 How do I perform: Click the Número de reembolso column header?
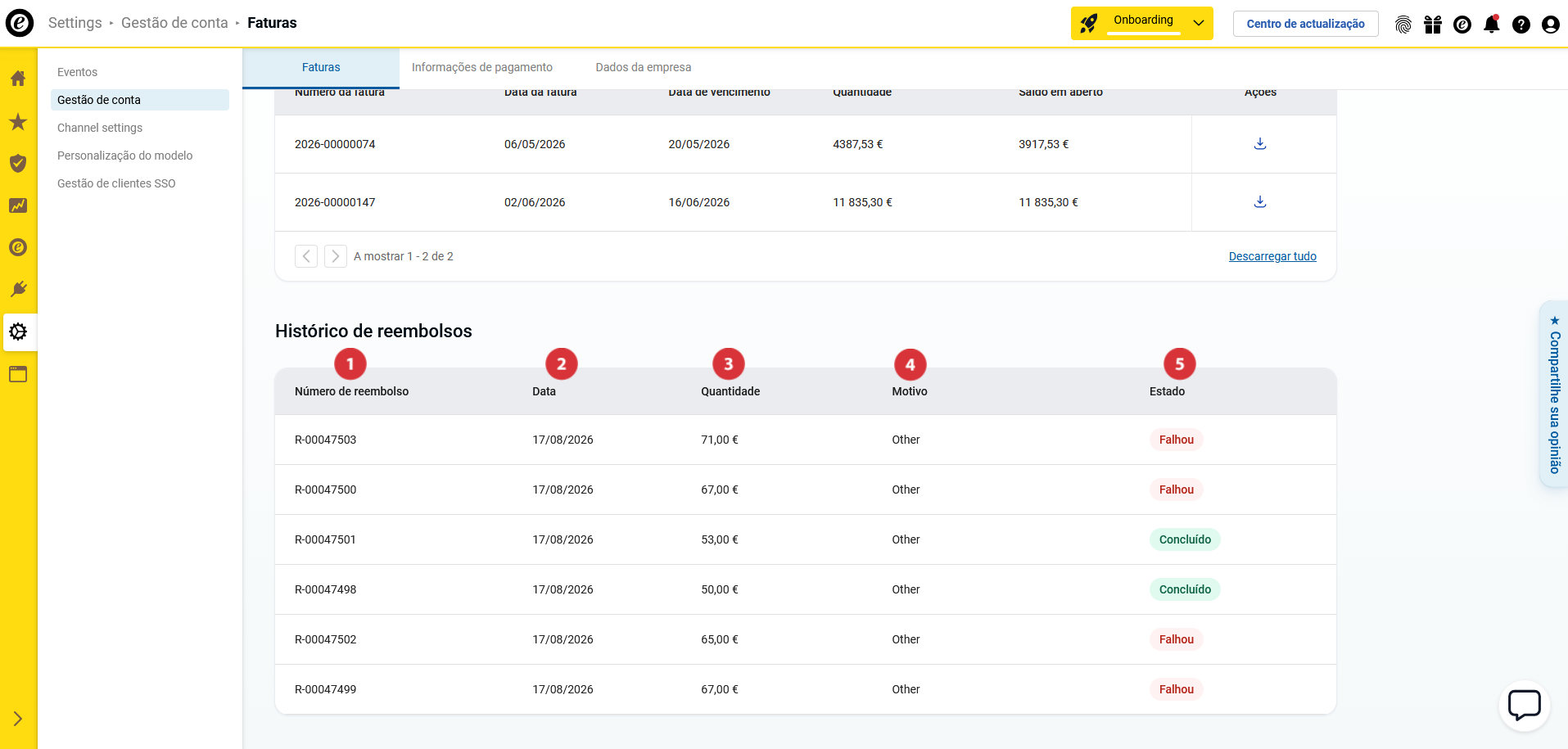(352, 391)
